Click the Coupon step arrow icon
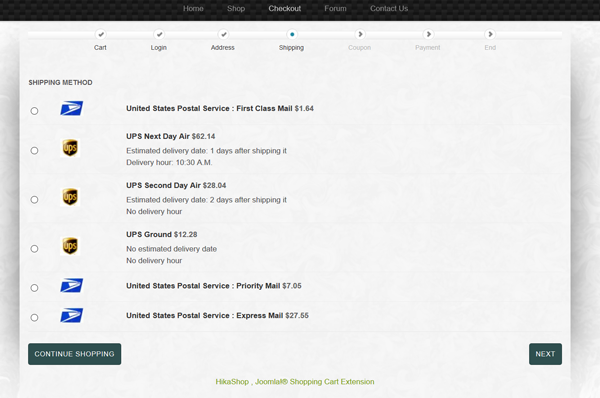 coord(360,34)
